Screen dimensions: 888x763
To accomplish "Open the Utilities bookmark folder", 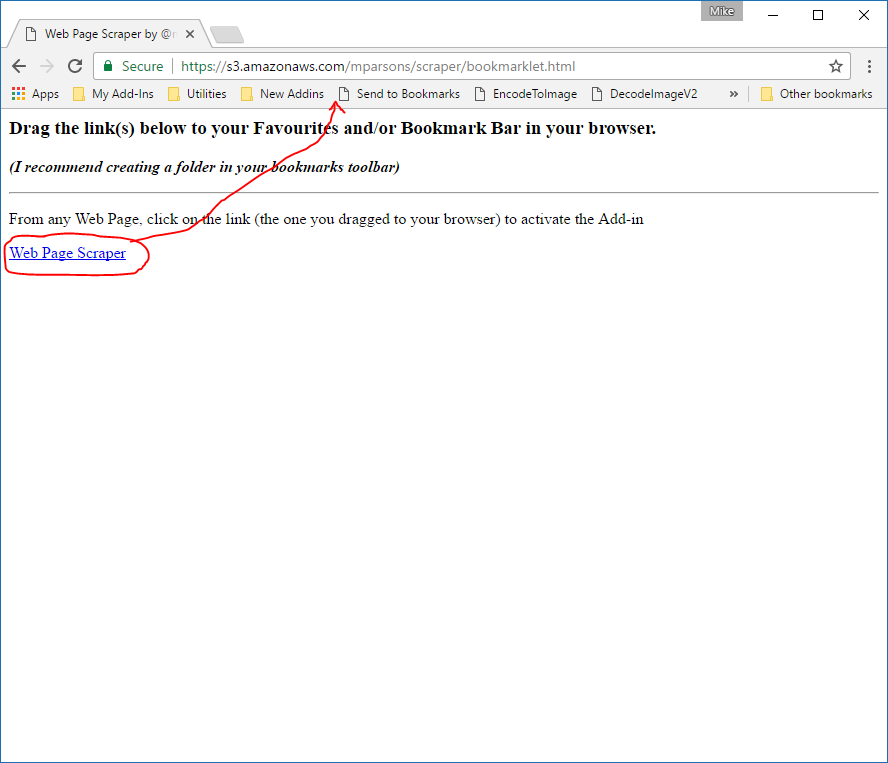I will pos(198,94).
